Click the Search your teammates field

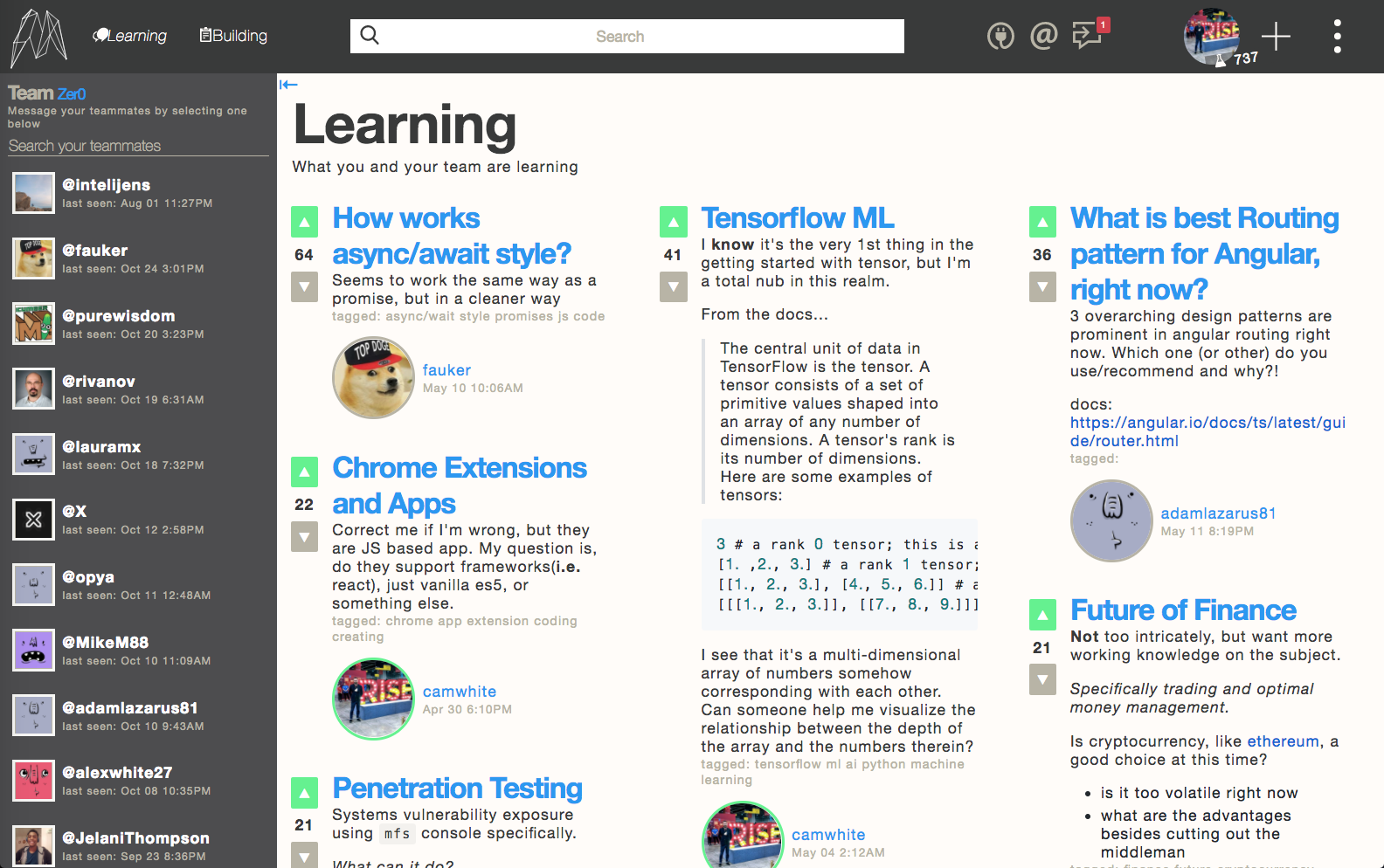point(138,146)
